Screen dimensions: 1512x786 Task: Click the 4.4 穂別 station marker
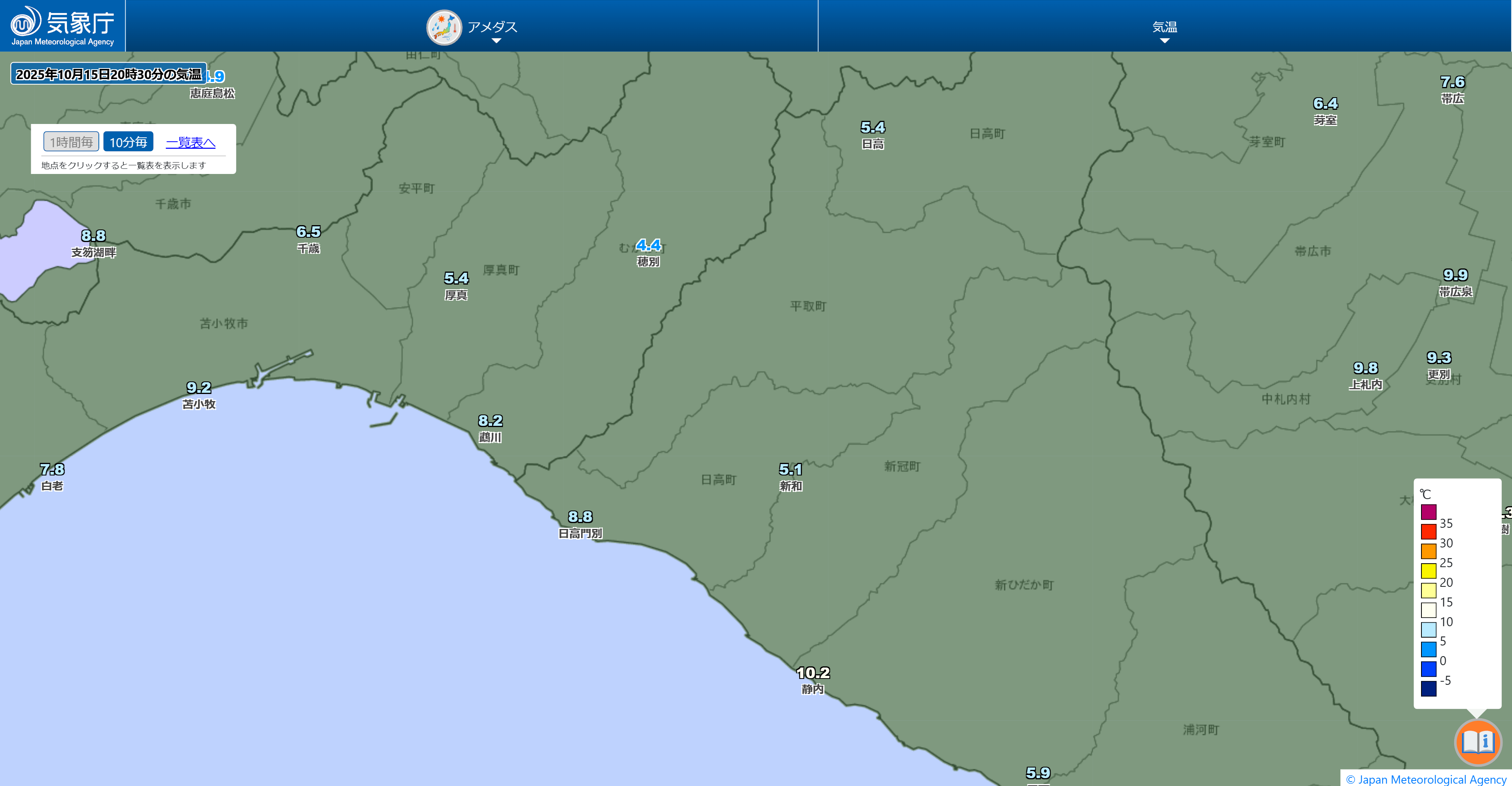648,246
